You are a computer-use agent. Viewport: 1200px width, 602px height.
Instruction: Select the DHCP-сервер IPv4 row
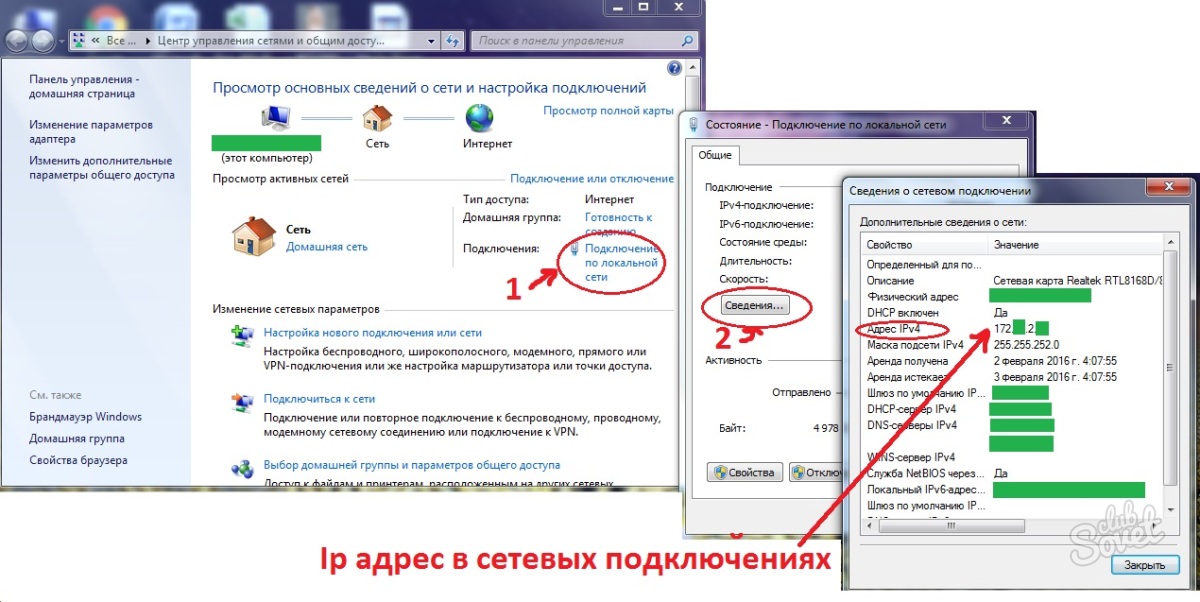1012,409
